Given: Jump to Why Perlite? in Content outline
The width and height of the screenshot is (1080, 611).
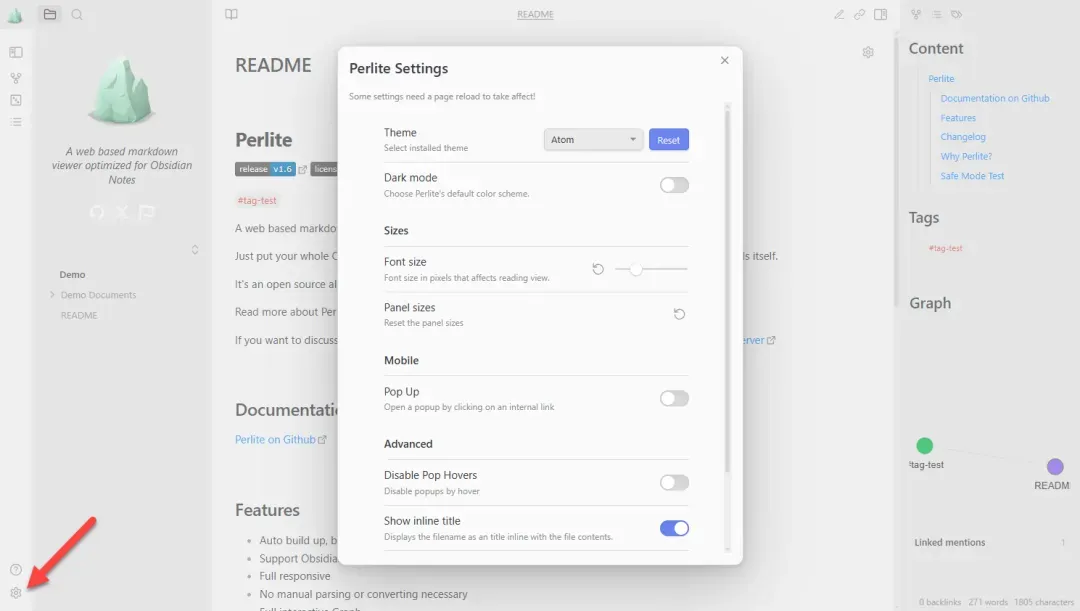Looking at the screenshot, I should coord(966,156).
